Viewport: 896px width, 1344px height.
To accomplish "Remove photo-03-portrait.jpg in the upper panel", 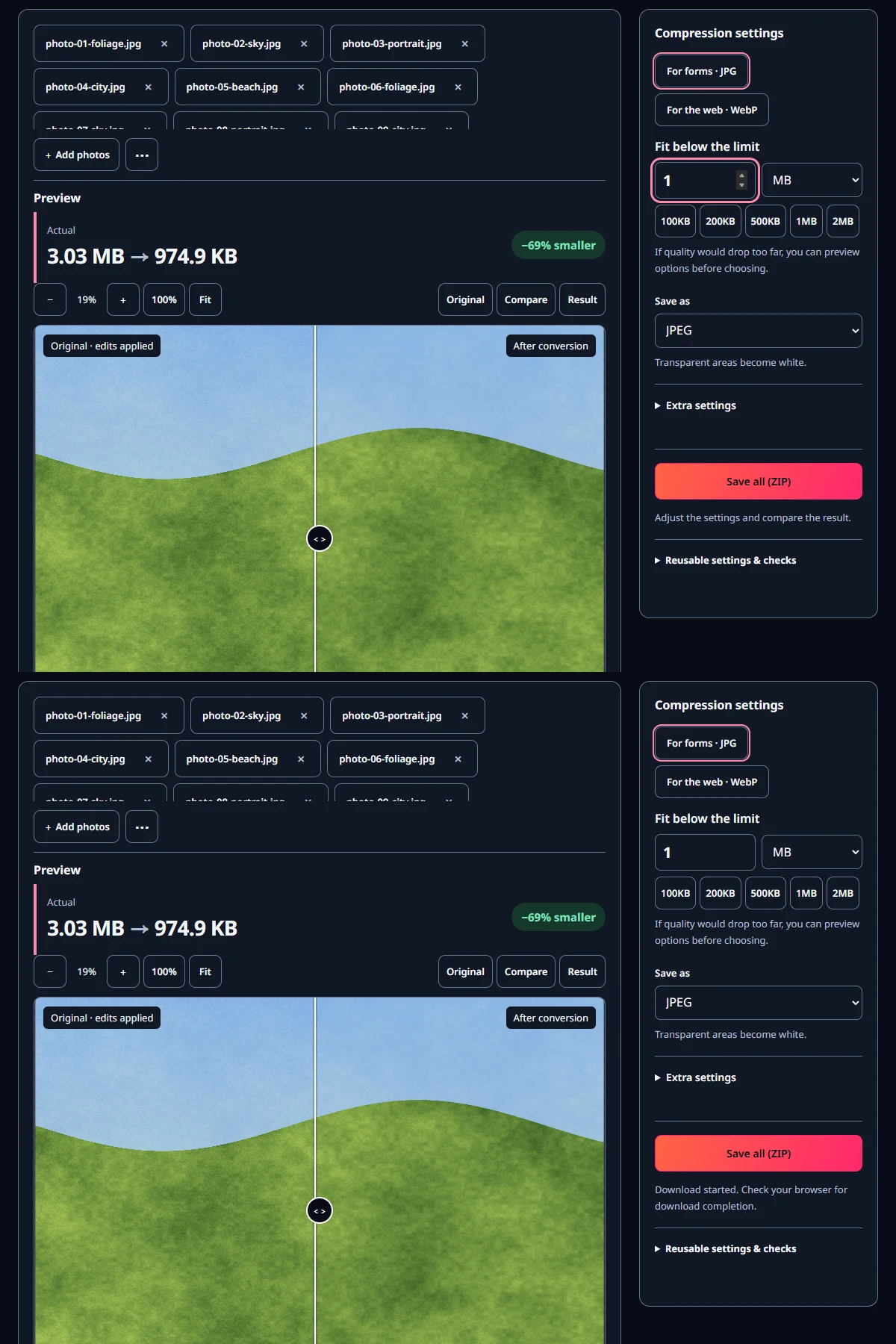I will point(464,44).
